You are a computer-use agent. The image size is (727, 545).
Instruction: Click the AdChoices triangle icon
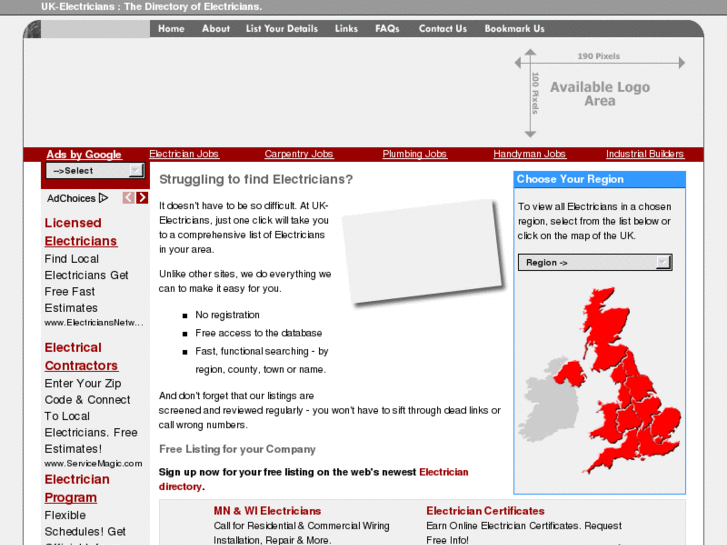point(104,198)
